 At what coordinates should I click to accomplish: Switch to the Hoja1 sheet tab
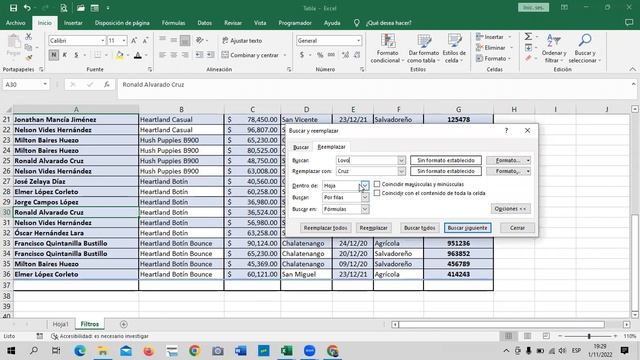(x=60, y=324)
